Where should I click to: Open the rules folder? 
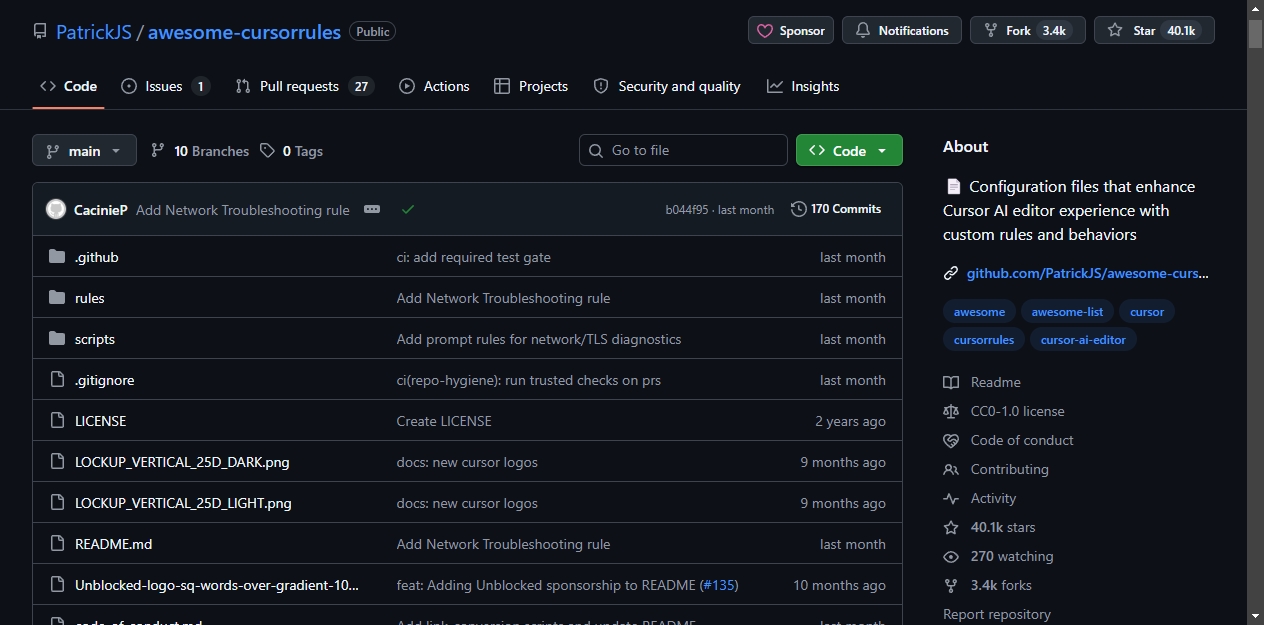tap(90, 298)
